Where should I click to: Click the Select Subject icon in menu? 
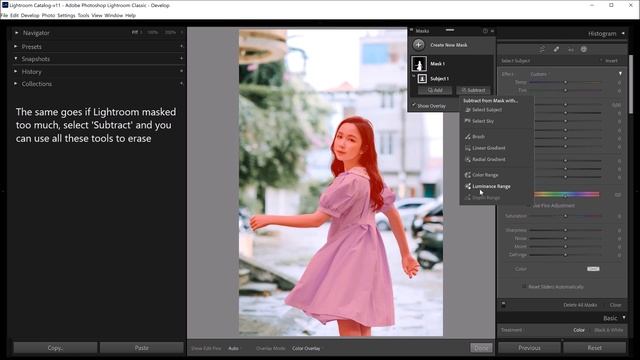tap(467, 110)
